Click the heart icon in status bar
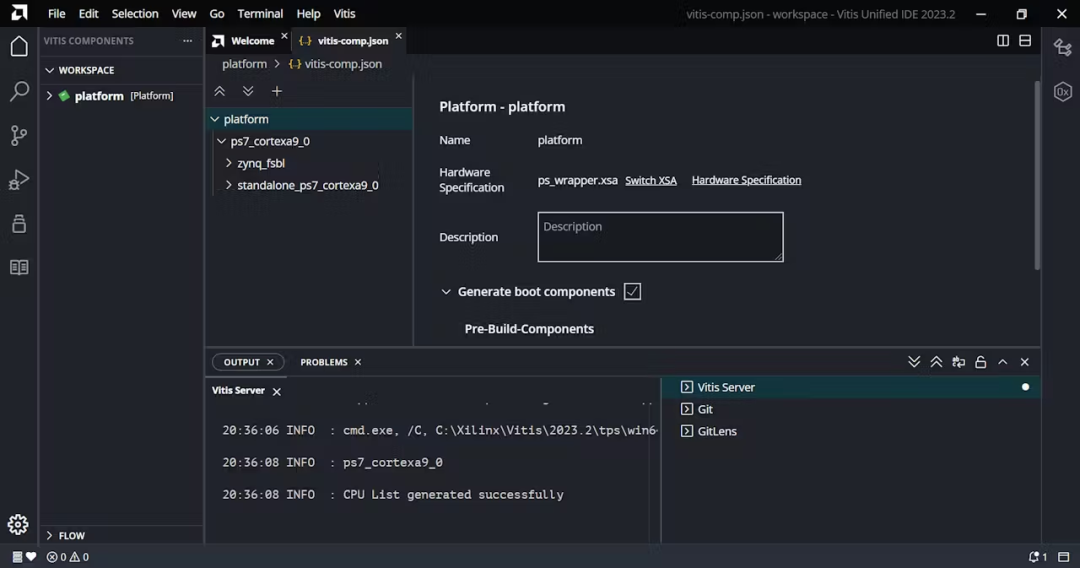Image resolution: width=1080 pixels, height=568 pixels. pos(31,556)
